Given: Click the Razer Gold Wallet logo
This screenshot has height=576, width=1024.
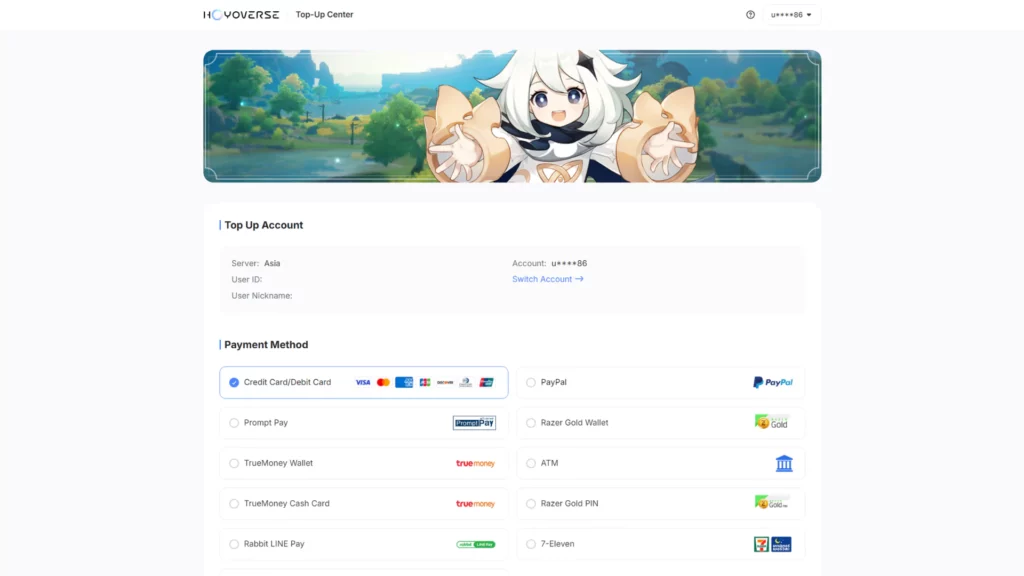Looking at the screenshot, I should tap(772, 423).
